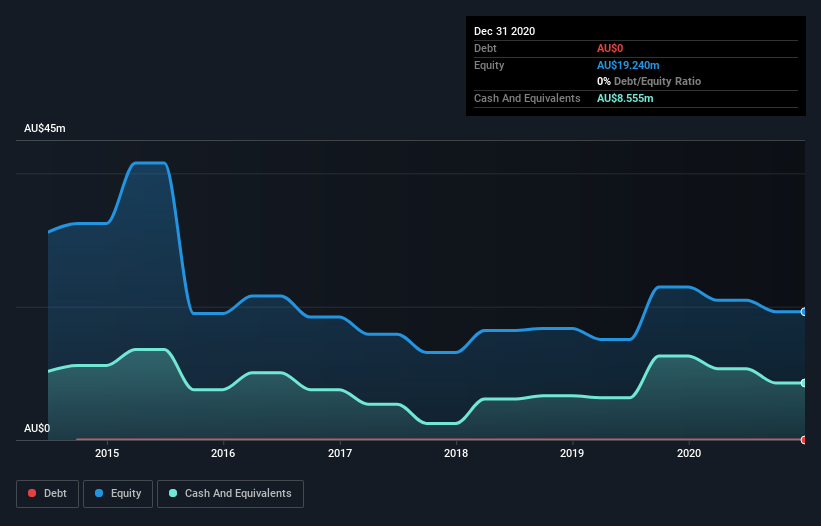Click the 2015 x-axis label
The height and width of the screenshot is (526, 821).
click(x=107, y=453)
